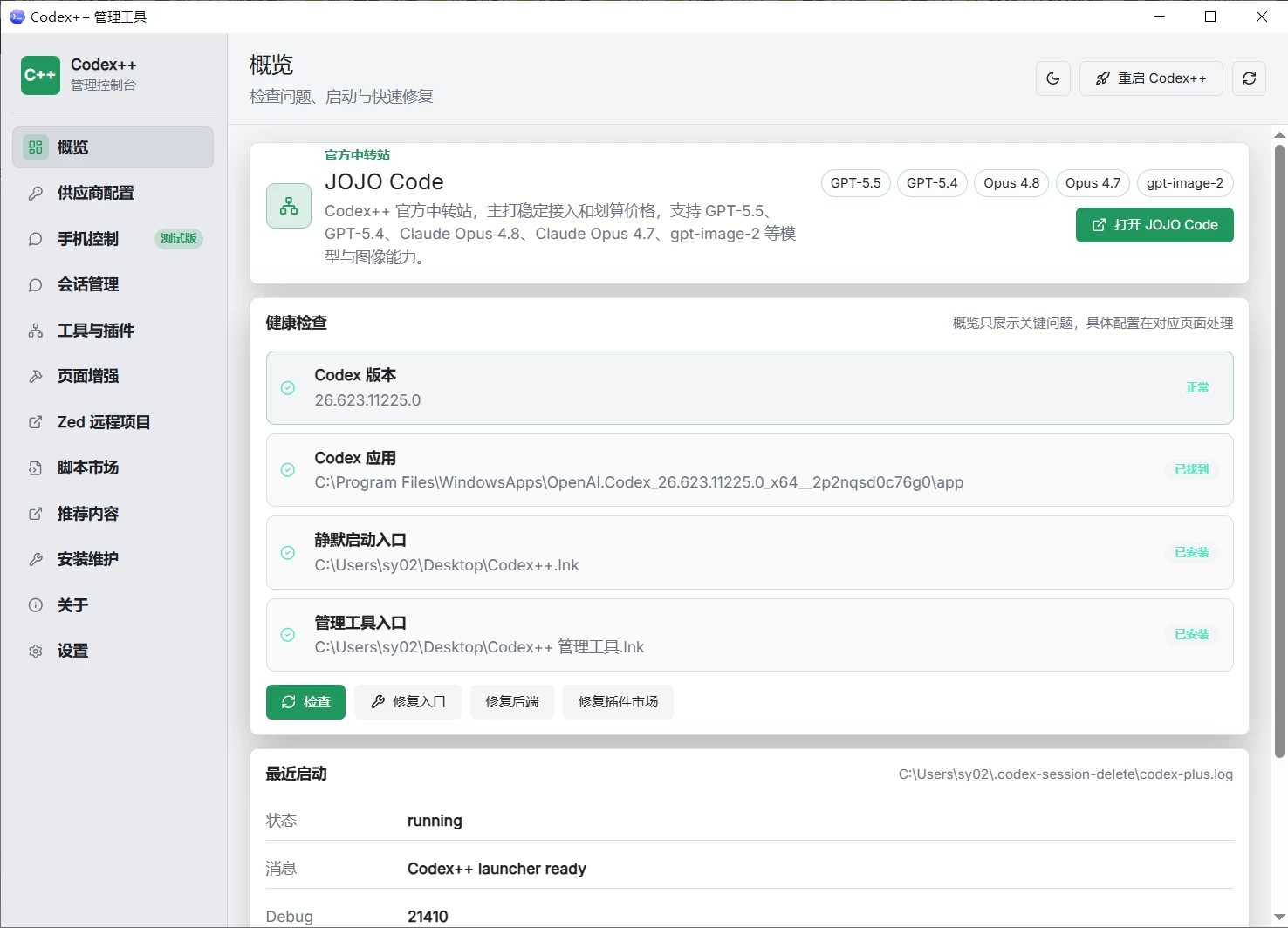The width and height of the screenshot is (1288, 928).
Task: Select 工具与插件 in the sidebar
Action: [x=113, y=331]
